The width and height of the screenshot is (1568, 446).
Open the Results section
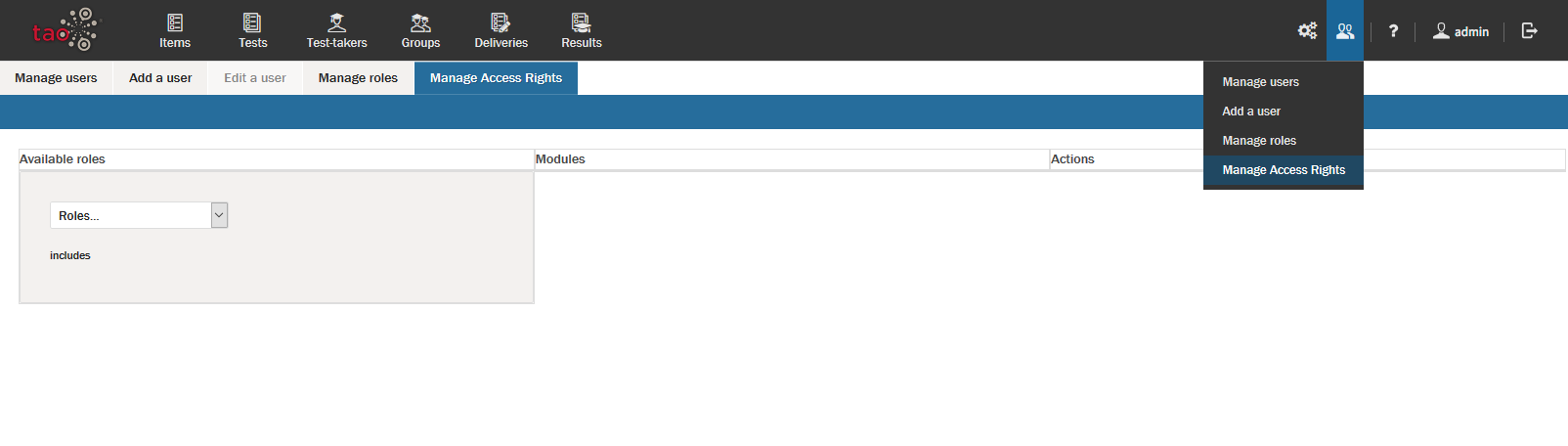(581, 30)
